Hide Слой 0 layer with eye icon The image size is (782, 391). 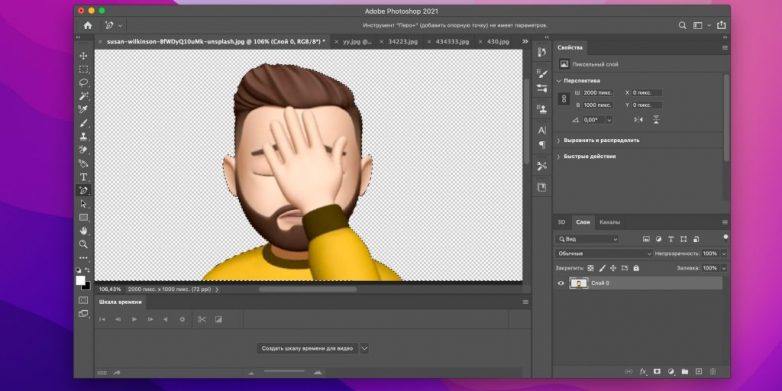point(561,283)
